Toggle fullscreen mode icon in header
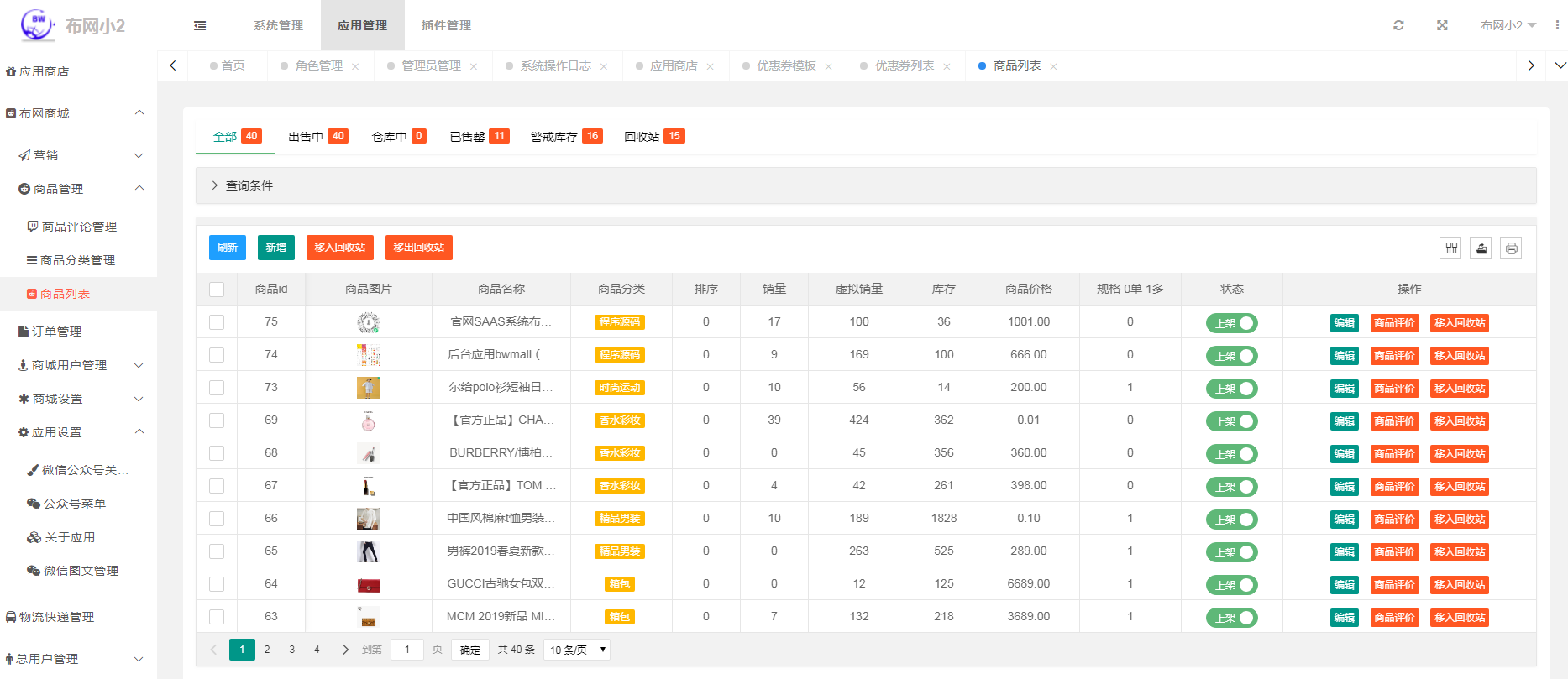This screenshot has height=679, width=1568. pos(1442,25)
